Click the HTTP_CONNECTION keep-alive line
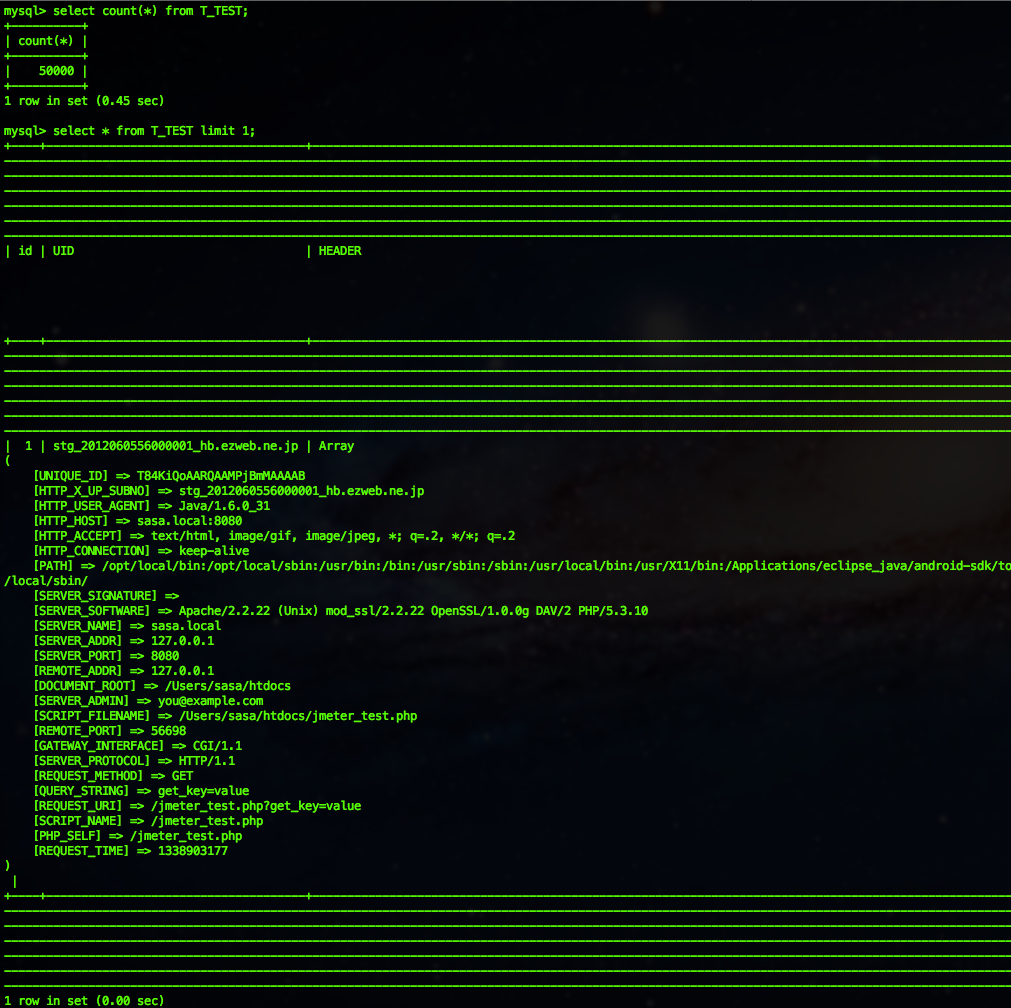Viewport: 1011px width, 1008px height. [141, 551]
